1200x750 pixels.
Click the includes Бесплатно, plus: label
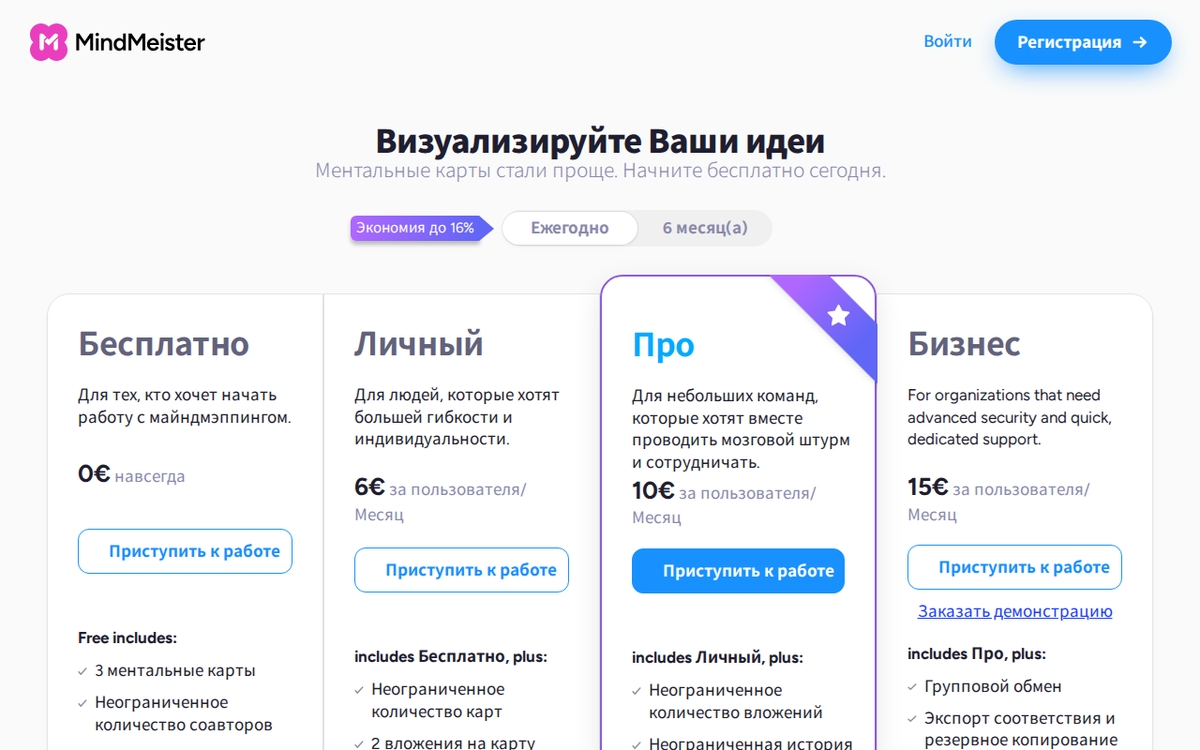(x=451, y=657)
